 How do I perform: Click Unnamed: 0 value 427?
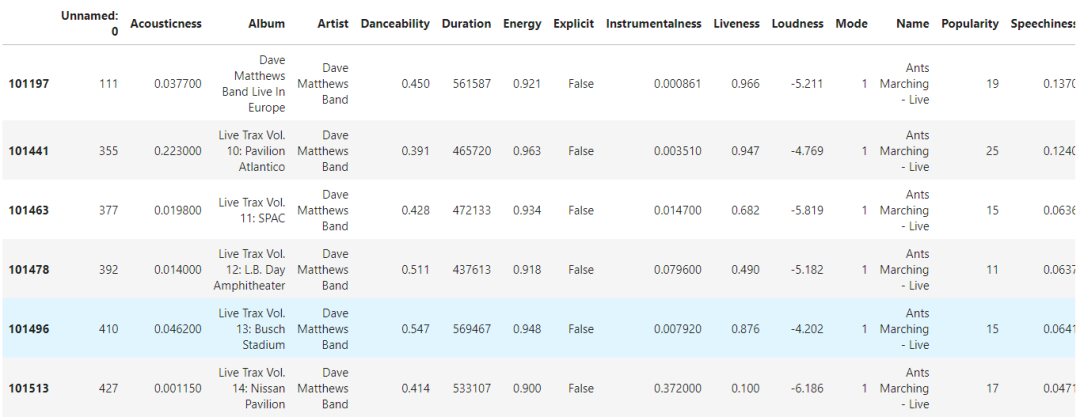click(108, 387)
